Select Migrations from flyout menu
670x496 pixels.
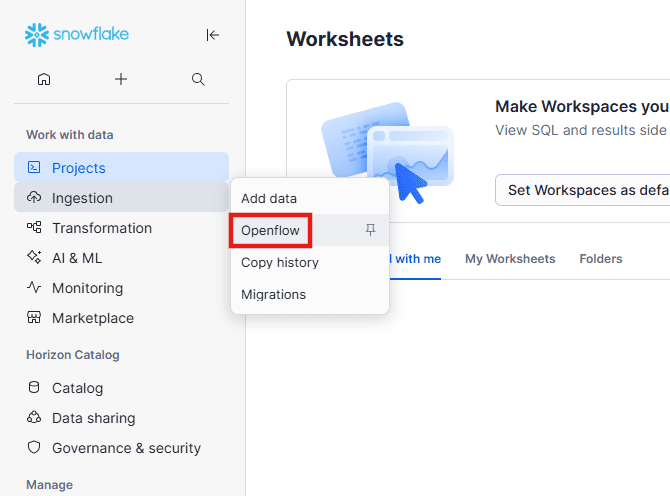[x=310, y=294]
